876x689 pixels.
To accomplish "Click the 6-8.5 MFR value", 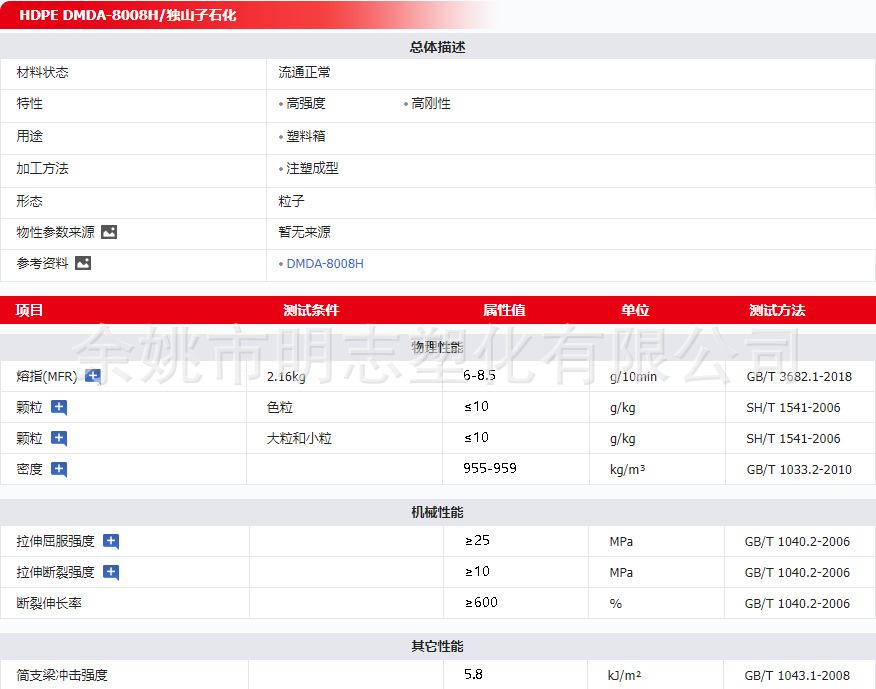I will [479, 375].
